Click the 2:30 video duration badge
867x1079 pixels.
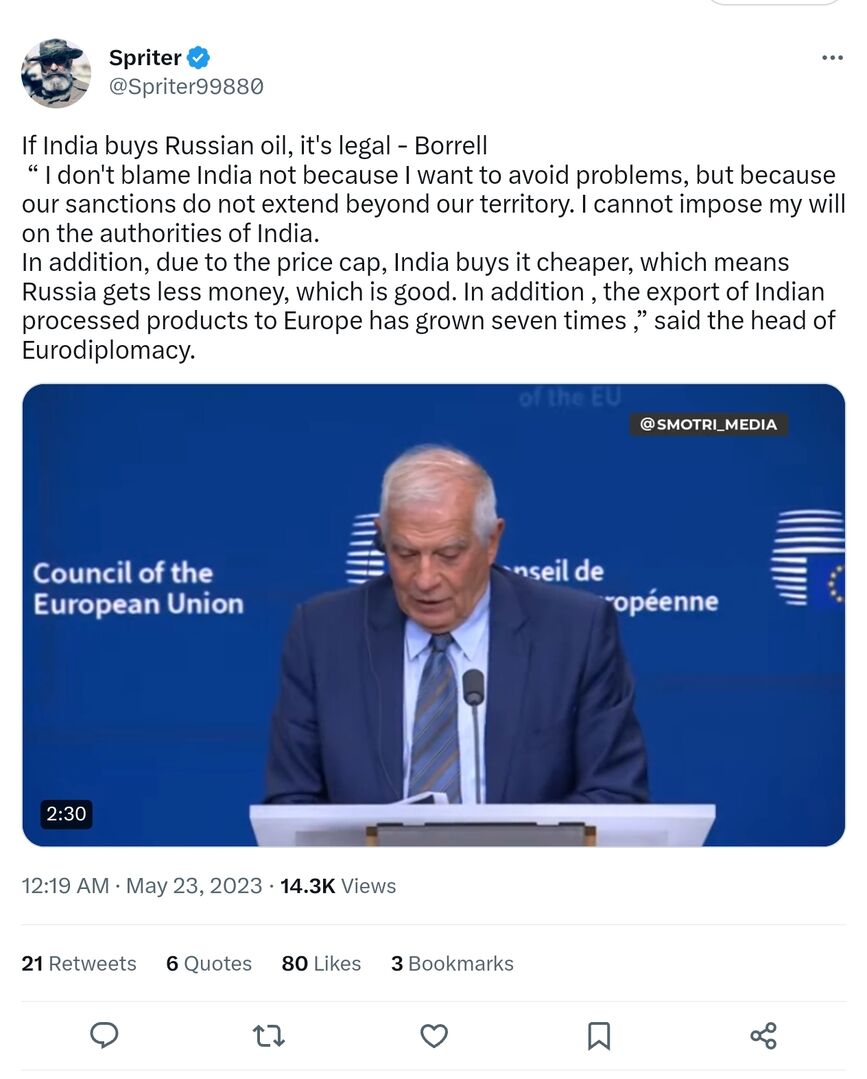point(66,814)
